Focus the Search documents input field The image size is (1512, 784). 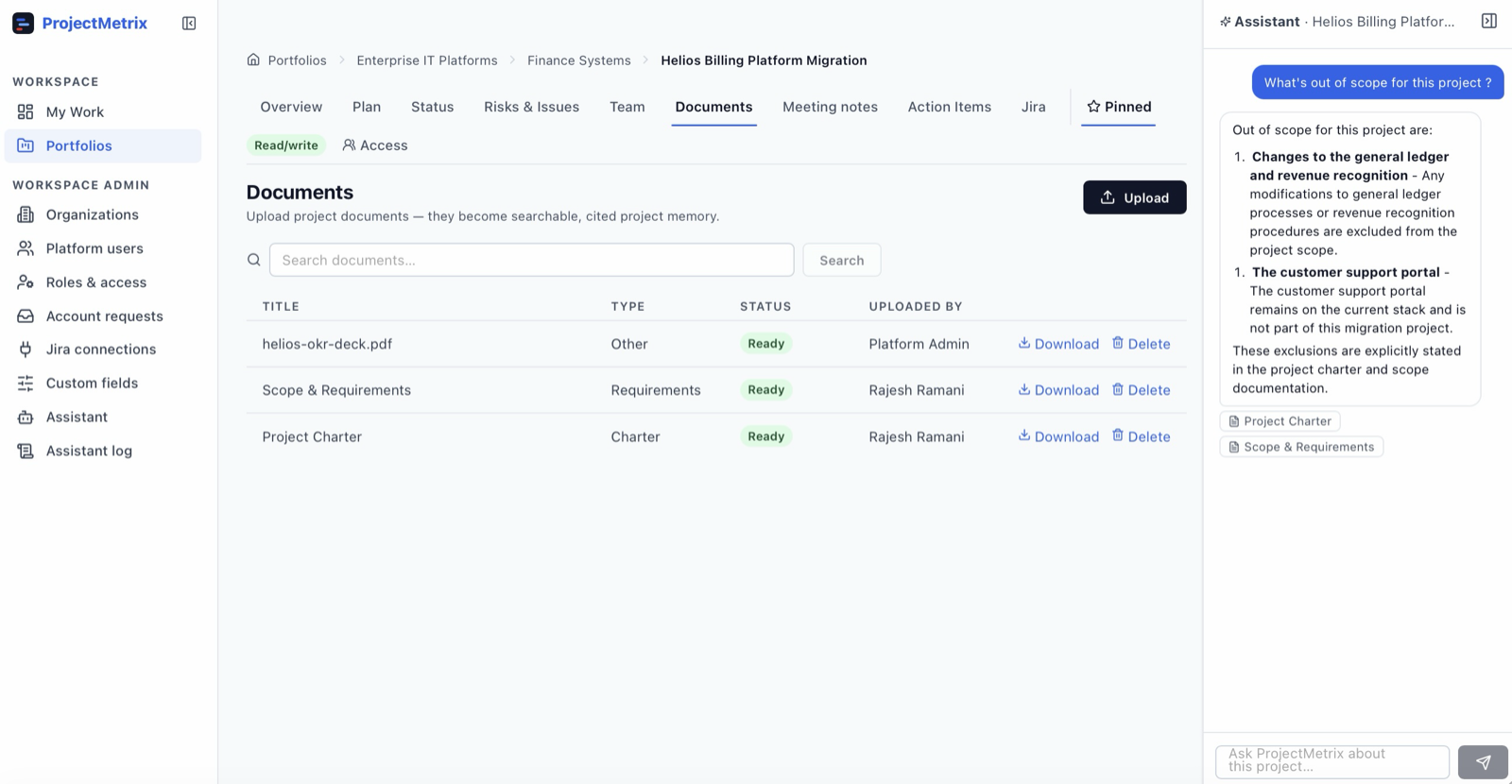(x=532, y=260)
